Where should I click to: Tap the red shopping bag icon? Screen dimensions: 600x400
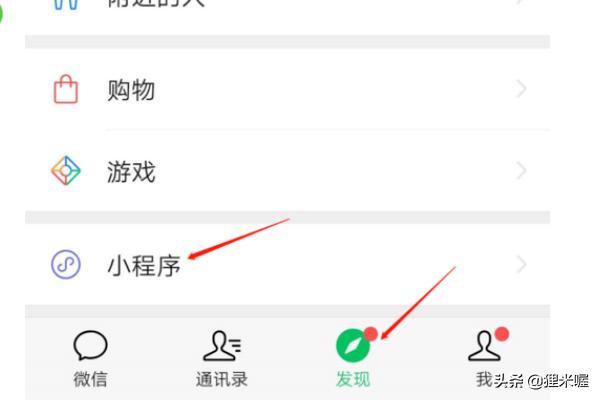(x=66, y=89)
